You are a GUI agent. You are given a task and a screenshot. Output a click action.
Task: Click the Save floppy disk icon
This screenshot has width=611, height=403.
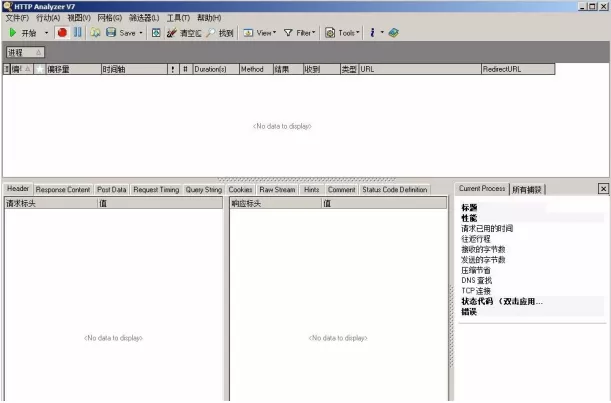[111, 33]
